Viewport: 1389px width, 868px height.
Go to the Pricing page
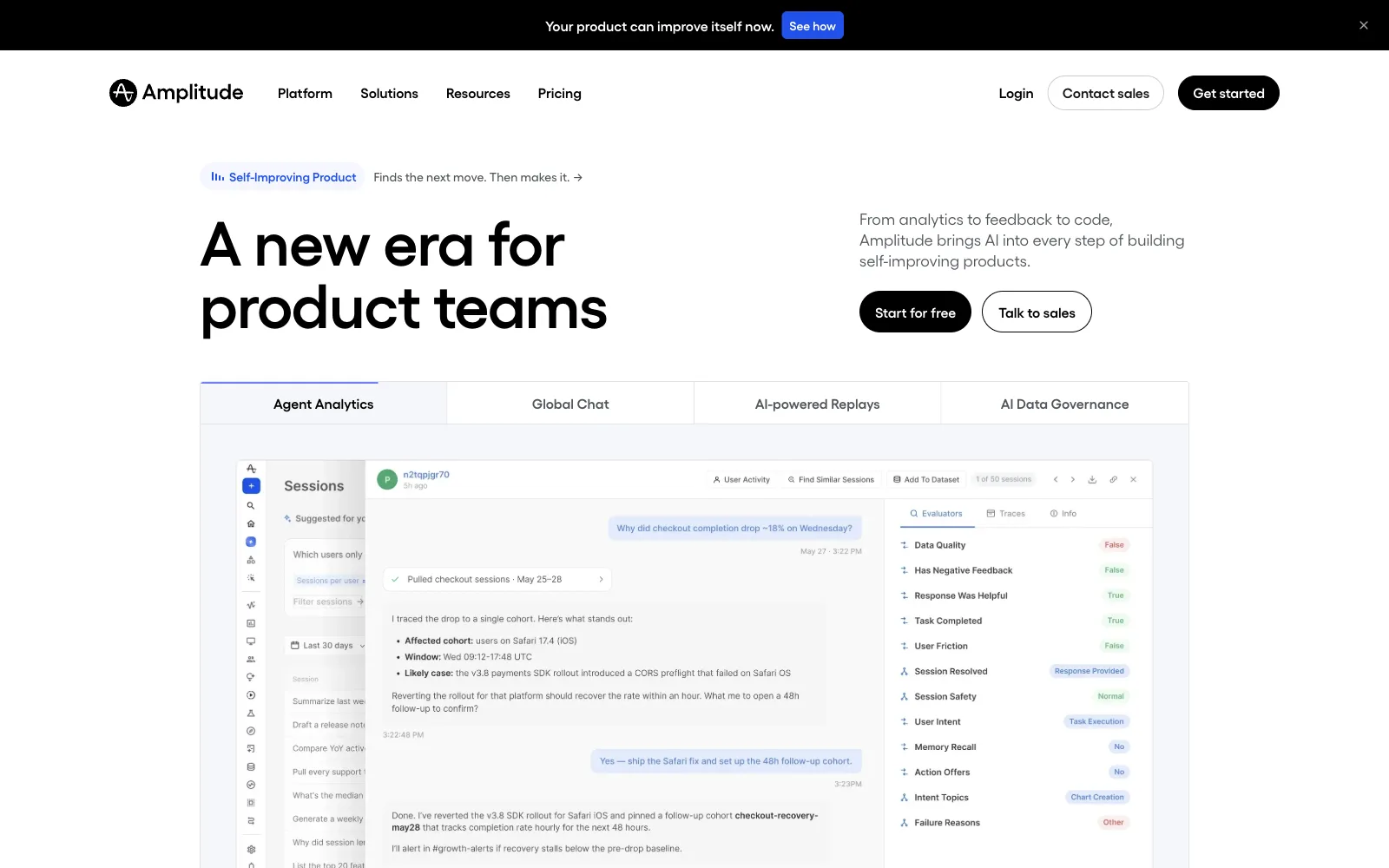(x=560, y=93)
